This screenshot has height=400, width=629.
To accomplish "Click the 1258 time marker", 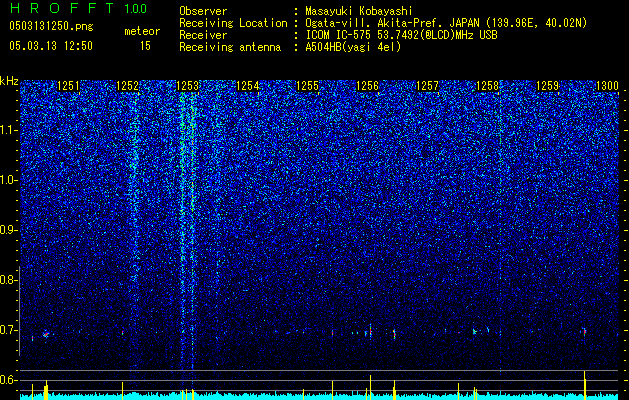I will (487, 85).
